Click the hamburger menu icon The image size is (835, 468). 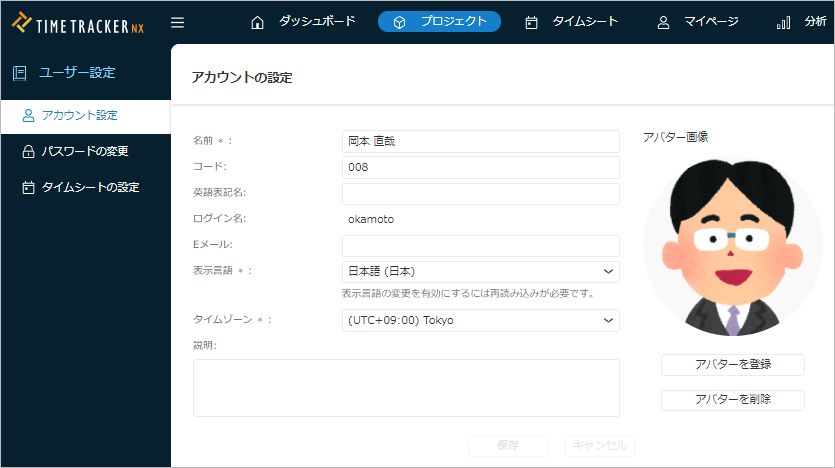[178, 22]
